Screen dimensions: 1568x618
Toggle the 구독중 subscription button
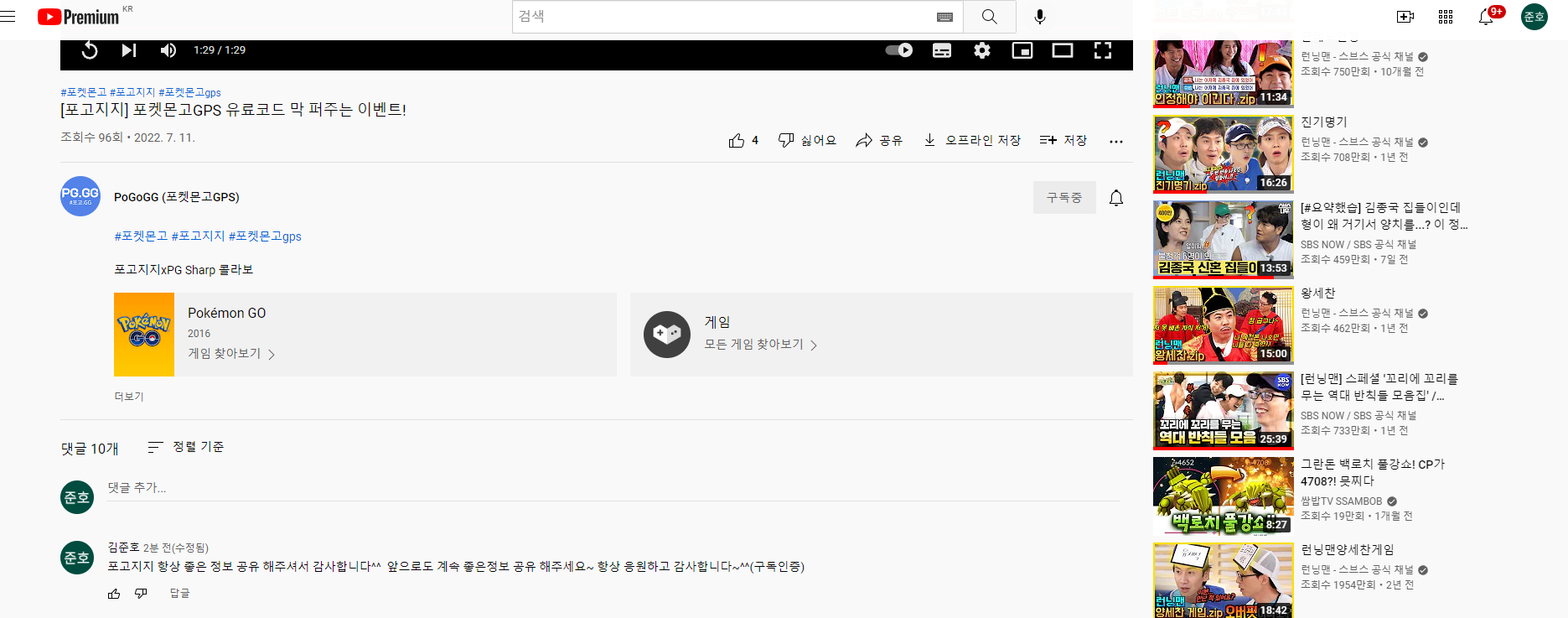click(x=1064, y=198)
